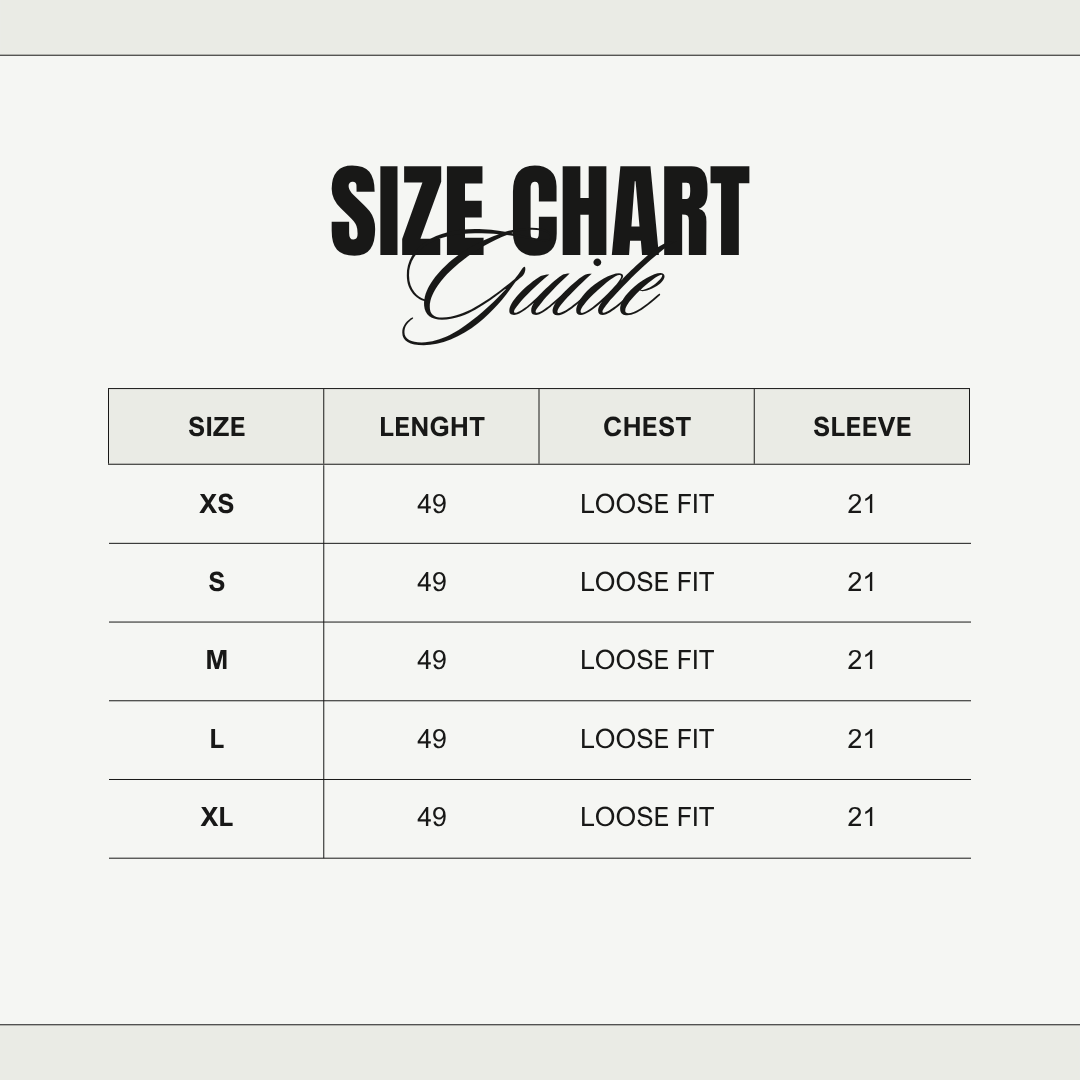
Task: Select the sleeve value 21 for M
Action: click(x=862, y=660)
